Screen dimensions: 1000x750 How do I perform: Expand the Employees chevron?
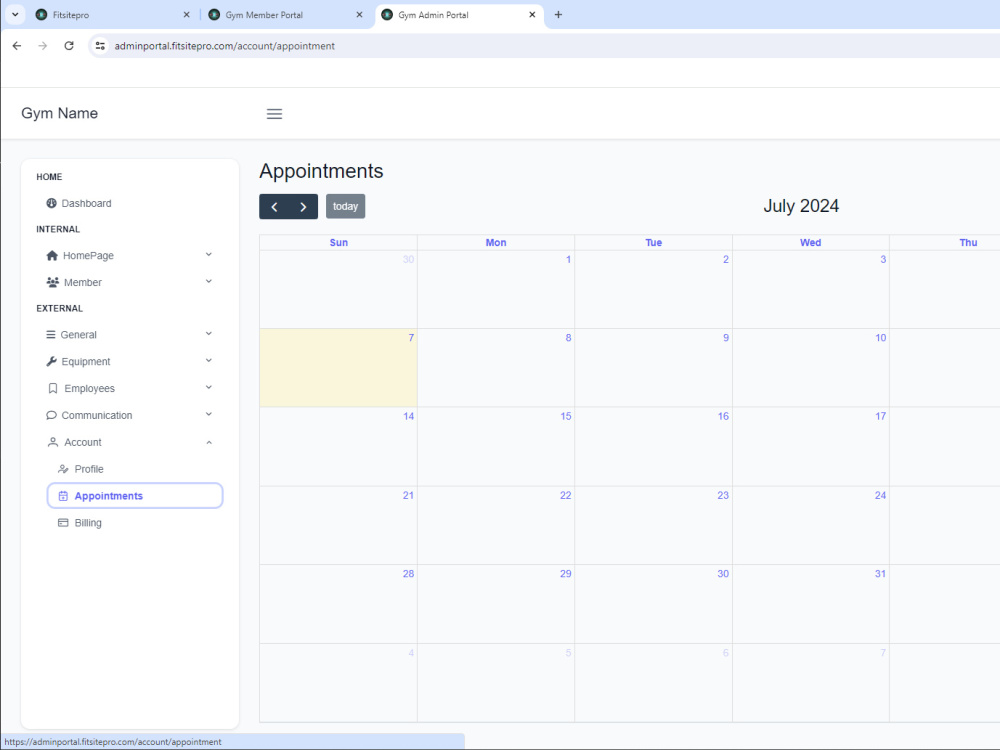click(x=209, y=387)
